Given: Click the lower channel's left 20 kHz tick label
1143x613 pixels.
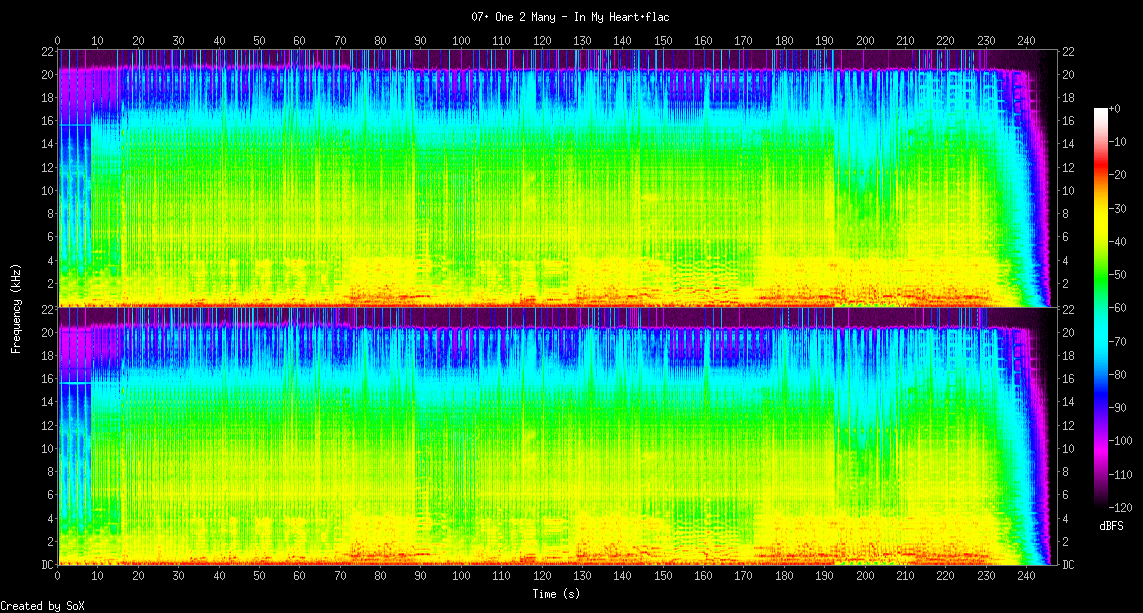Looking at the screenshot, I should click(x=46, y=333).
